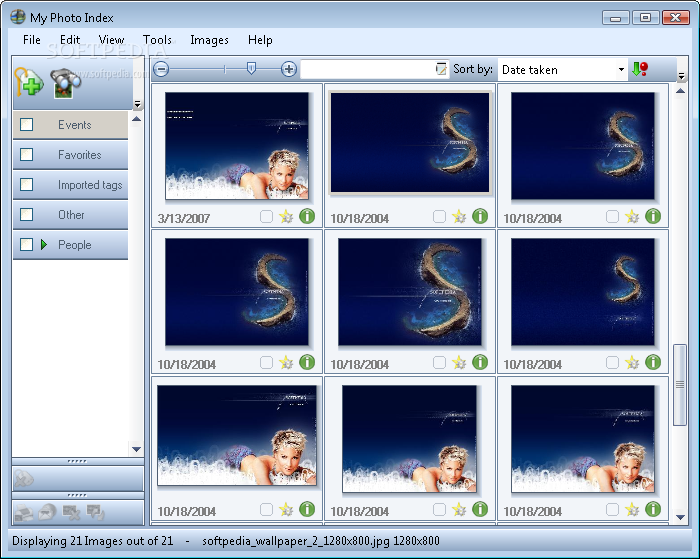Star the top-right thumbnail
The width and height of the screenshot is (700, 559).
(632, 217)
